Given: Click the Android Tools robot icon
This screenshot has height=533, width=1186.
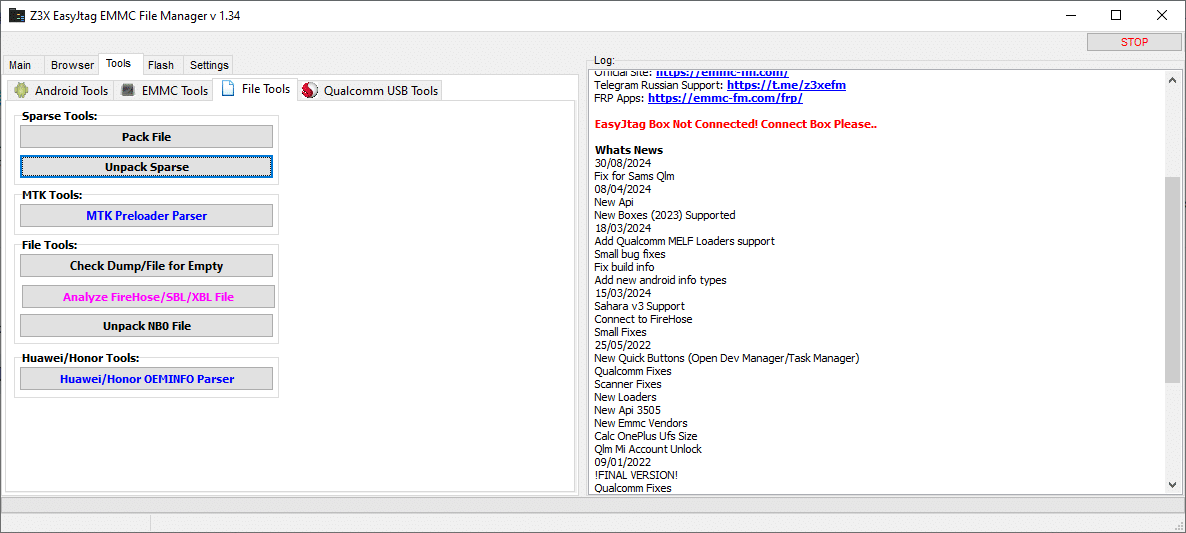Looking at the screenshot, I should [x=21, y=90].
